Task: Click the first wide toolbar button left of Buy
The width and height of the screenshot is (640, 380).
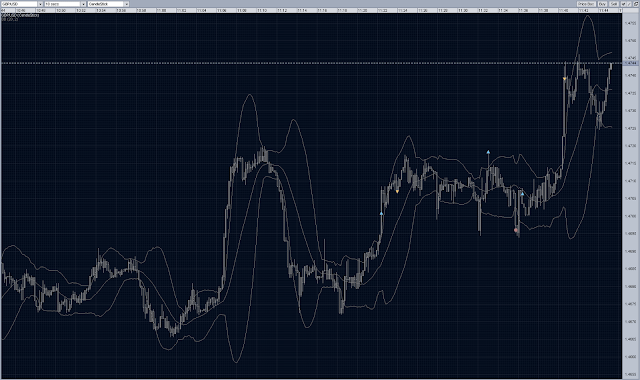Action: [x=587, y=4]
